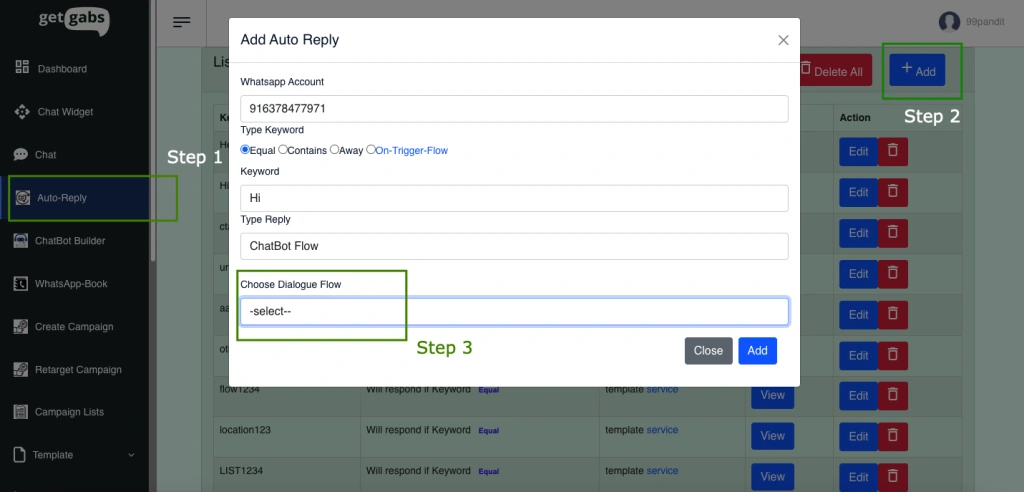Close the Add Auto Reply dialog with X
Screen dimensions: 1024x492
pos(783,40)
